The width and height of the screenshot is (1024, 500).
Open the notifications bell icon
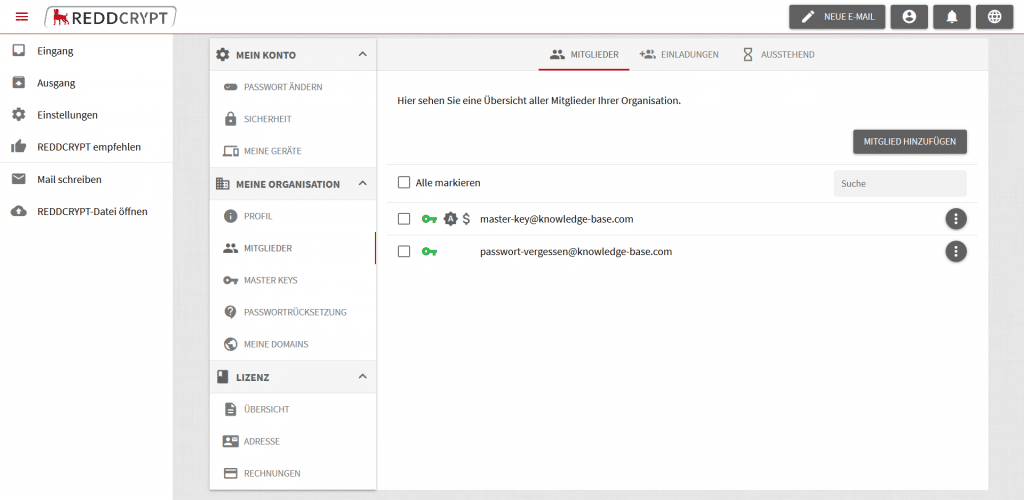[x=951, y=17]
